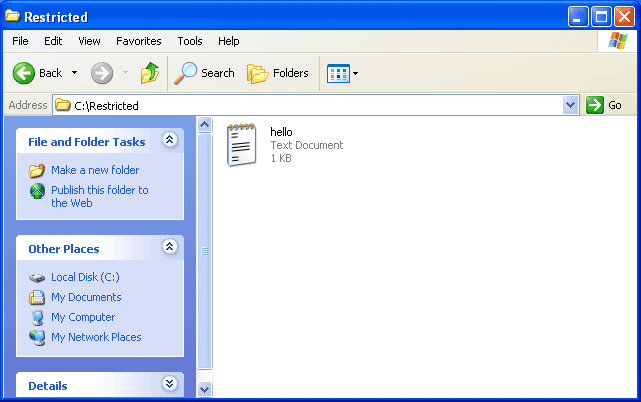The width and height of the screenshot is (641, 402).
Task: Click the grayed Forward arrow button
Action: tap(102, 73)
